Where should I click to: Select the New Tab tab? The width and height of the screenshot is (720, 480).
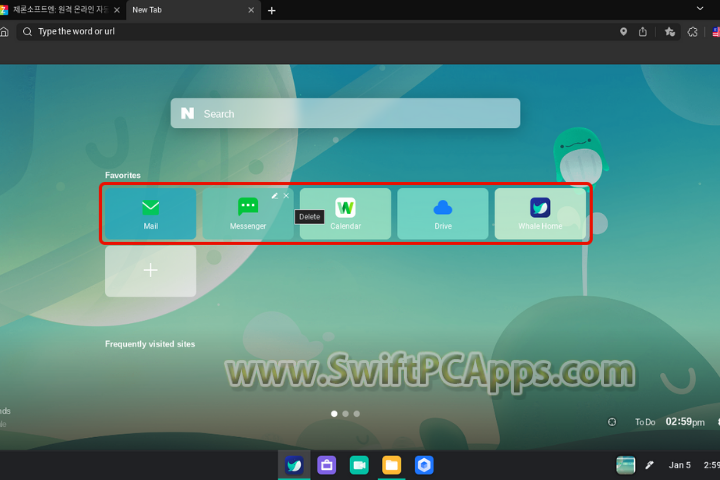pos(193,10)
